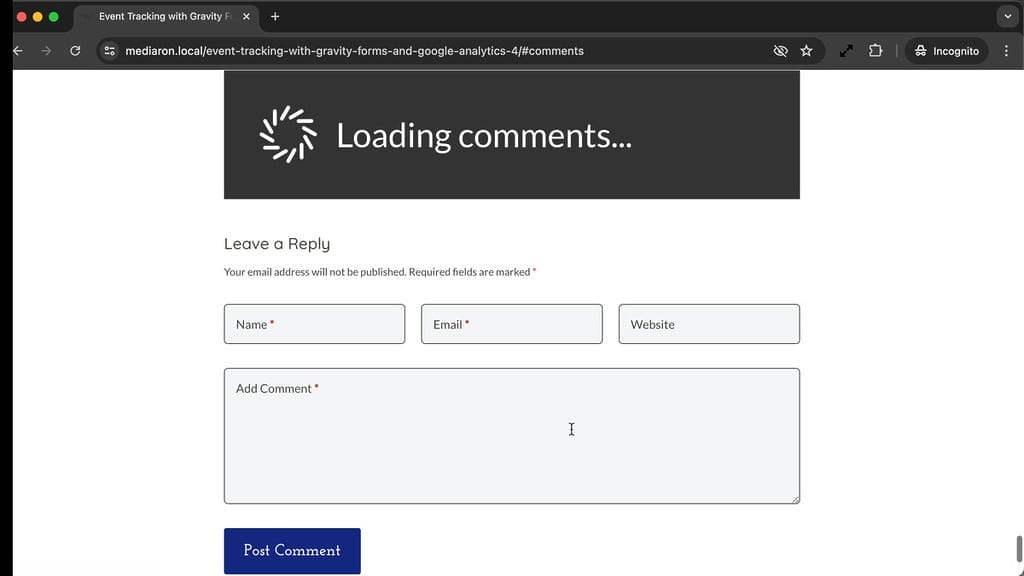Select the Event Tracking with Gravity tab
The image size is (1024, 576).
(x=160, y=16)
